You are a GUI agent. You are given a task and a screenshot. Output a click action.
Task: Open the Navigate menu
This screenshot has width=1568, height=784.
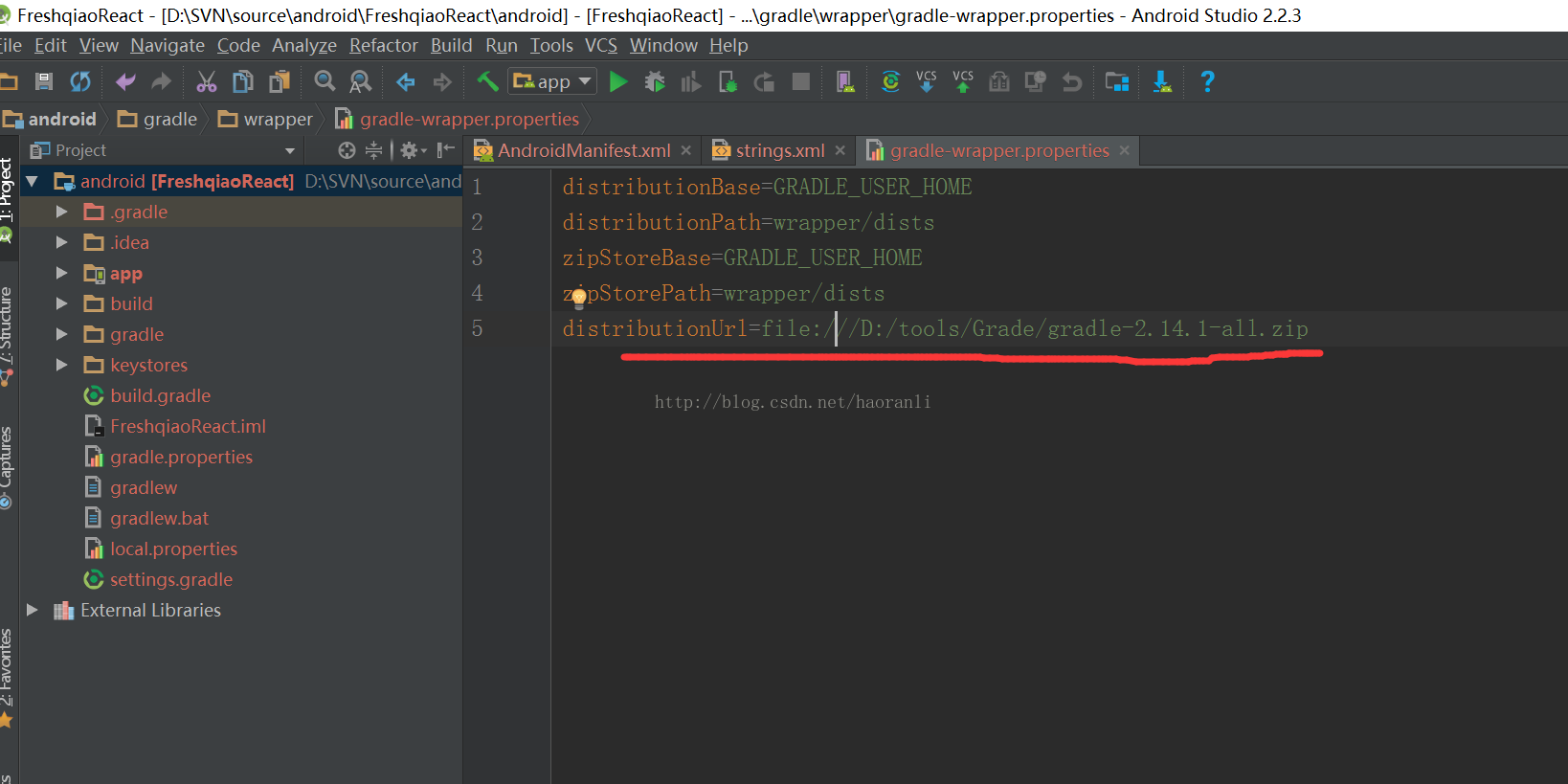(168, 45)
